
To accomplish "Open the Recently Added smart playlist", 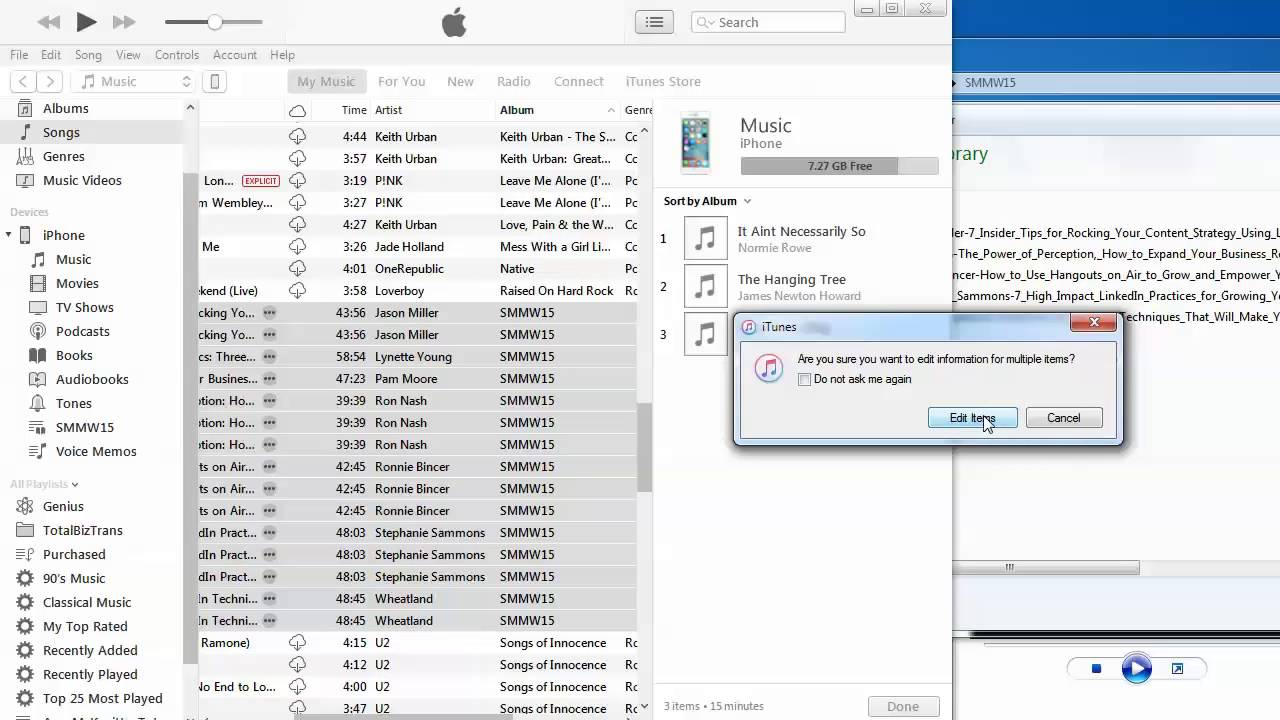I will [x=92, y=650].
